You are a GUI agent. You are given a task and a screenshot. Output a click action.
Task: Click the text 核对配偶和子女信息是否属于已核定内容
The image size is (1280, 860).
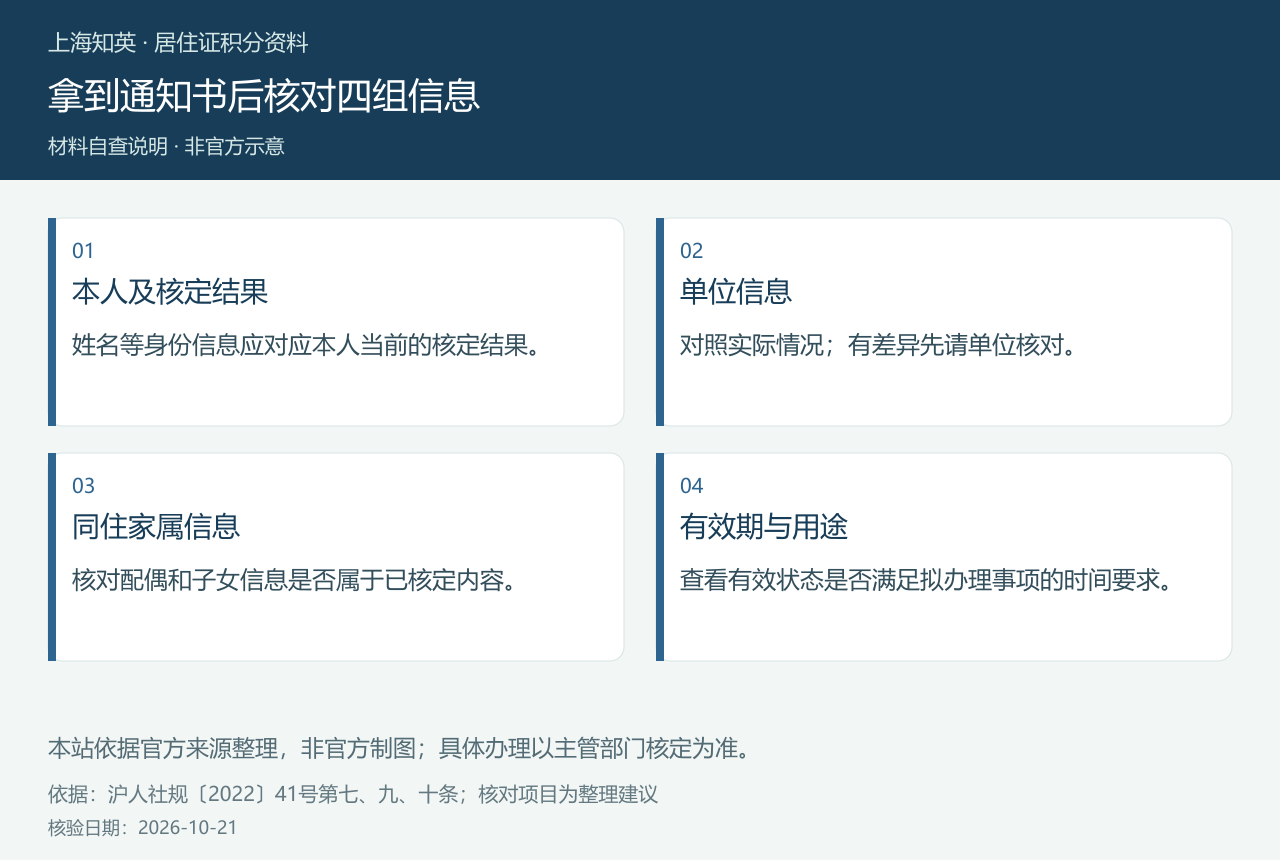point(294,581)
